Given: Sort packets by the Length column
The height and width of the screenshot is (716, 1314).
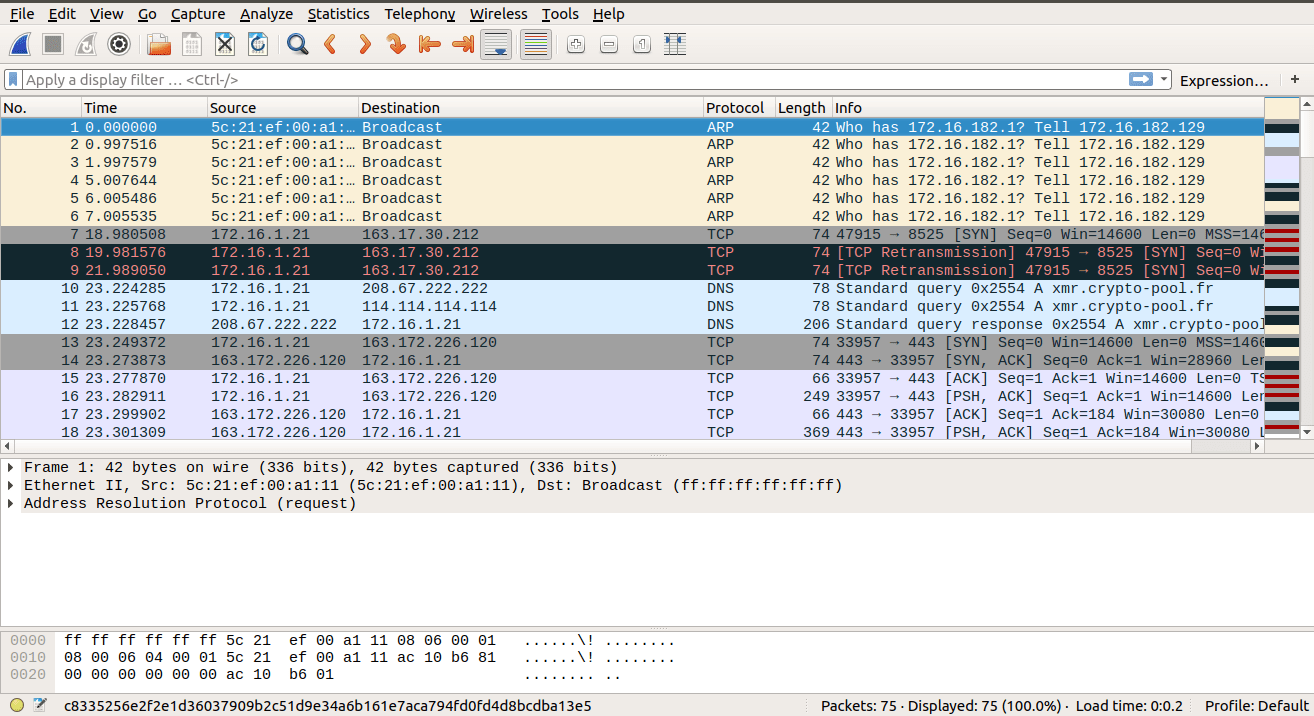Looking at the screenshot, I should point(804,108).
